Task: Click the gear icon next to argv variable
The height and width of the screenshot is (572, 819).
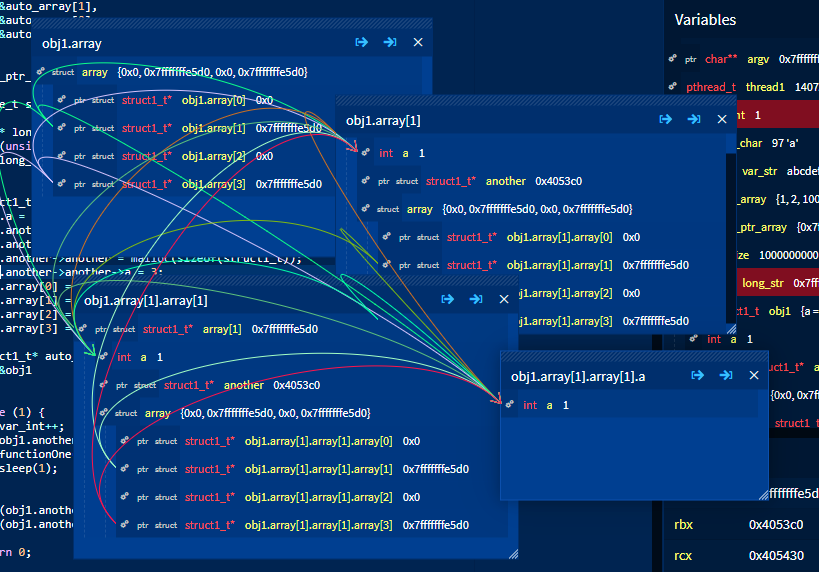Action: coord(672,59)
